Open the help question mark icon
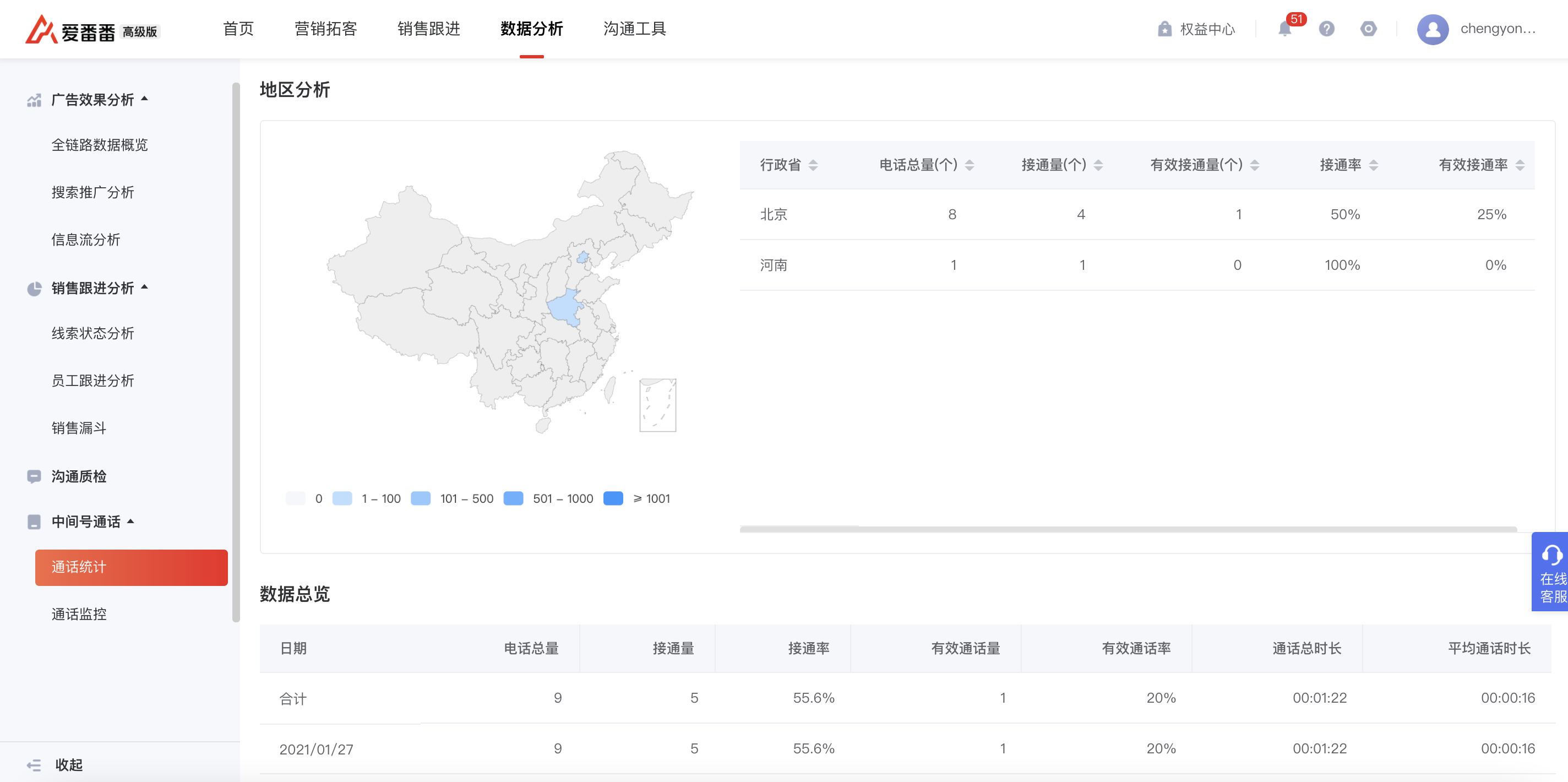Screen dimensions: 1568x782 click(x=1326, y=29)
